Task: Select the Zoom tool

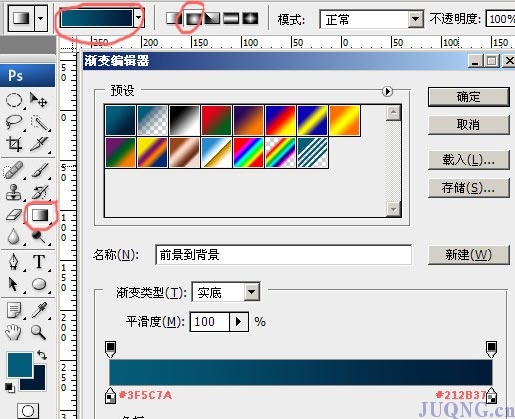Action: [38, 332]
